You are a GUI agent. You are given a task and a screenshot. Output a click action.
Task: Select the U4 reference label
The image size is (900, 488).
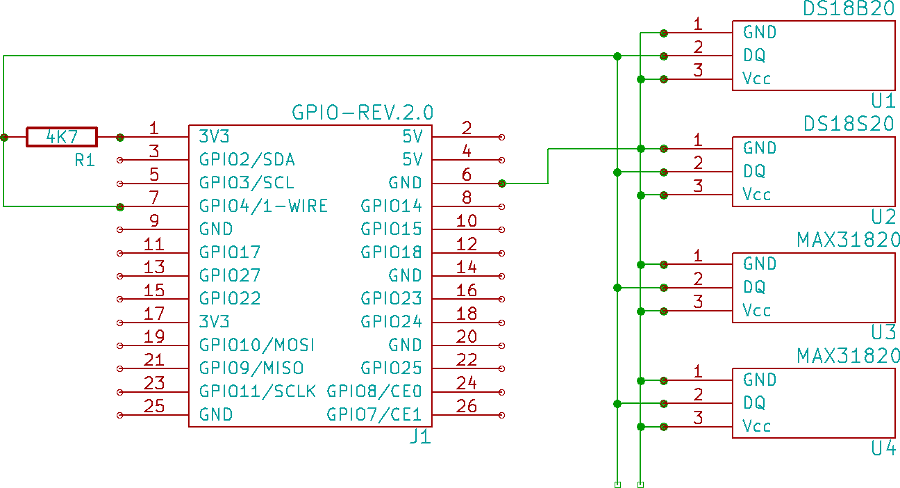click(883, 448)
